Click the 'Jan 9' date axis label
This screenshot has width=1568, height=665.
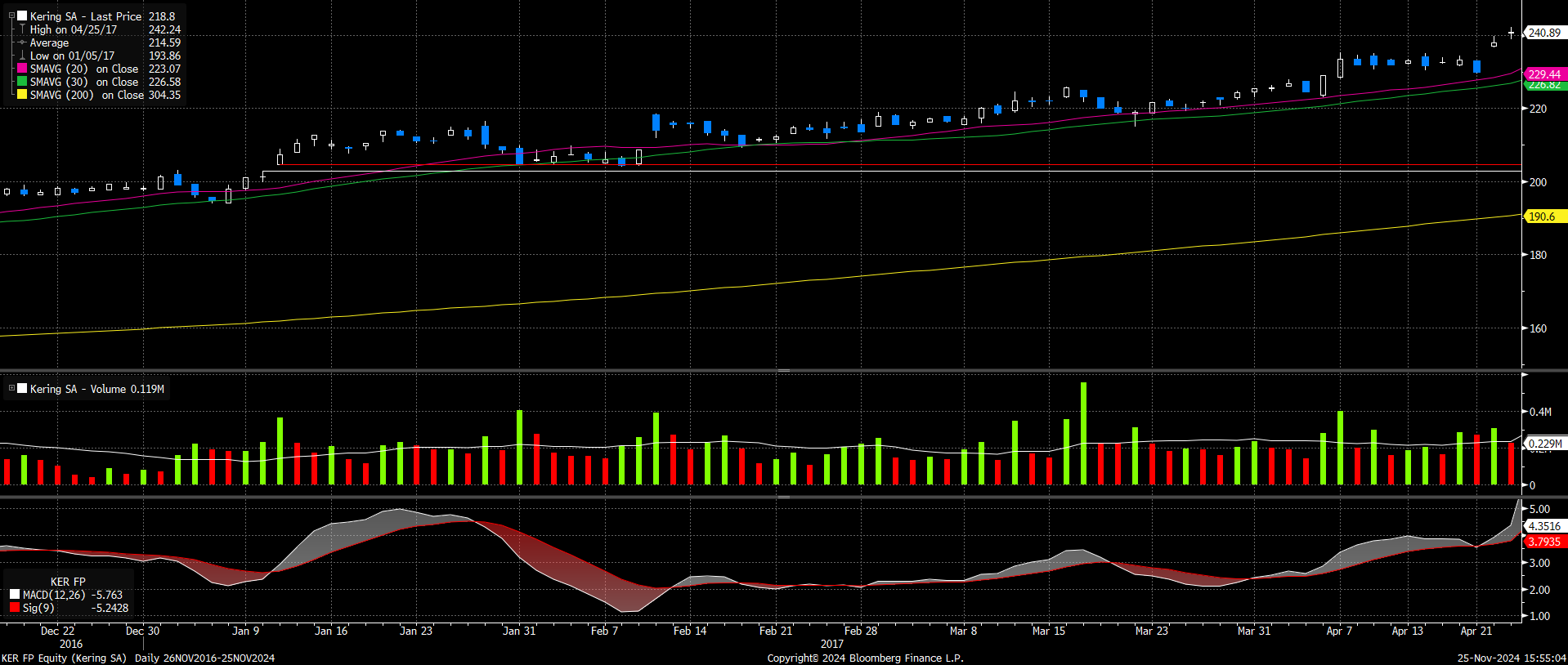245,631
